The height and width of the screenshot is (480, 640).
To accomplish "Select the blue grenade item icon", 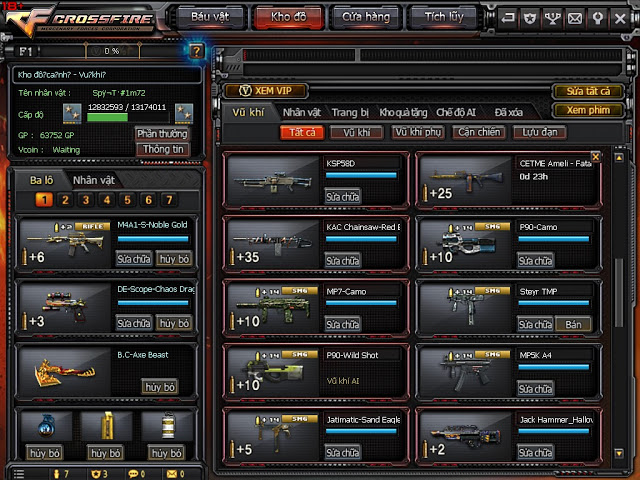I will (x=46, y=427).
